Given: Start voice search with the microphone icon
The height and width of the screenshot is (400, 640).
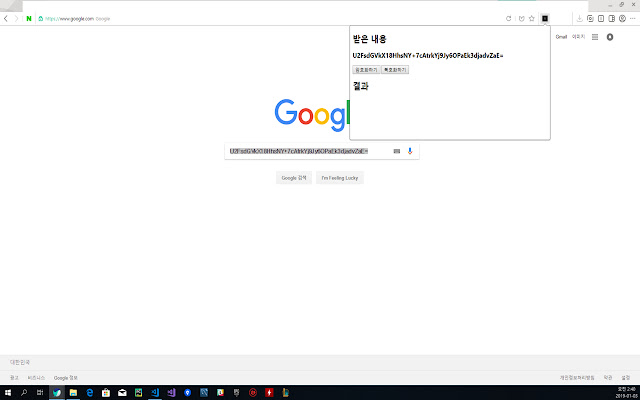Looking at the screenshot, I should pos(410,151).
